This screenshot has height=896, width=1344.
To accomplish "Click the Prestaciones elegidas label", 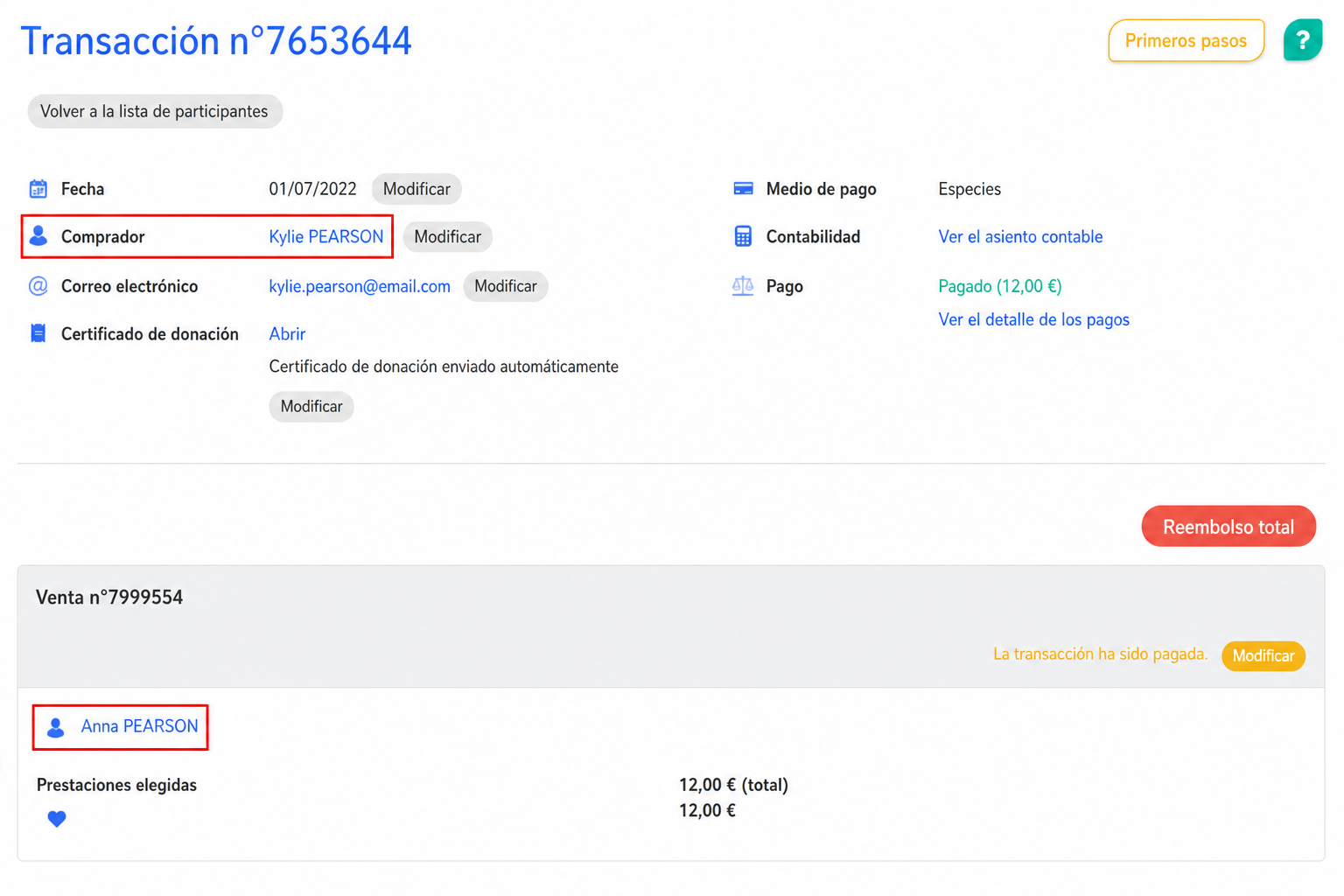I will click(116, 785).
